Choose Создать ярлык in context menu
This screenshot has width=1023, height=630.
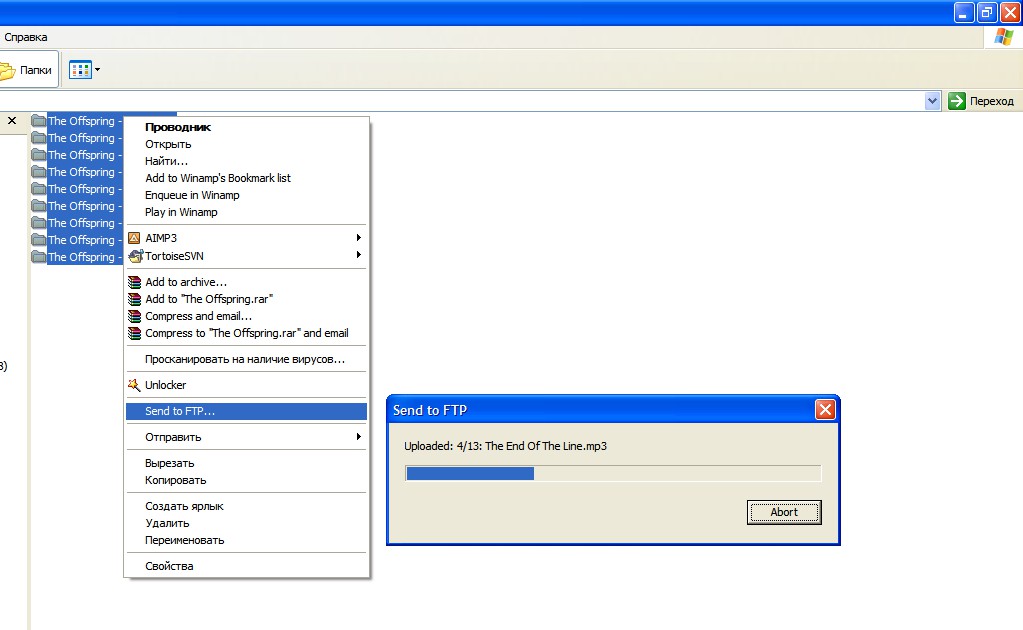247,506
